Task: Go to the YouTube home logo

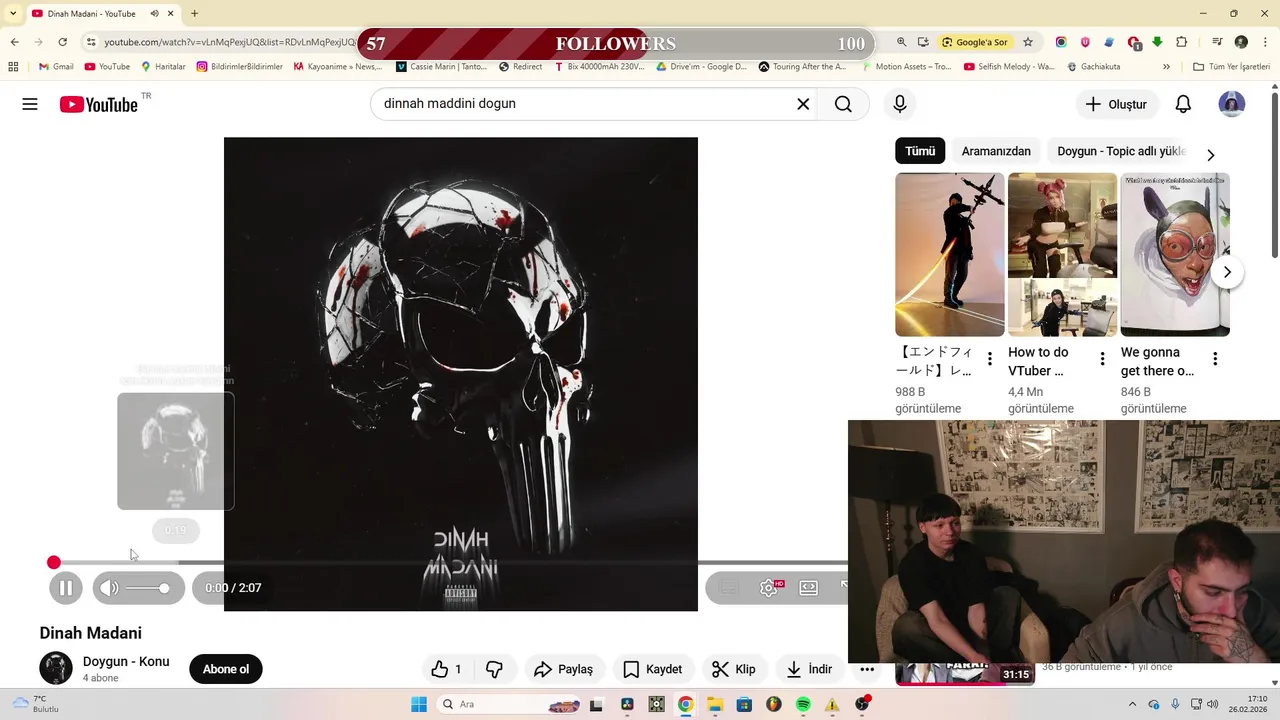Action: tap(99, 104)
